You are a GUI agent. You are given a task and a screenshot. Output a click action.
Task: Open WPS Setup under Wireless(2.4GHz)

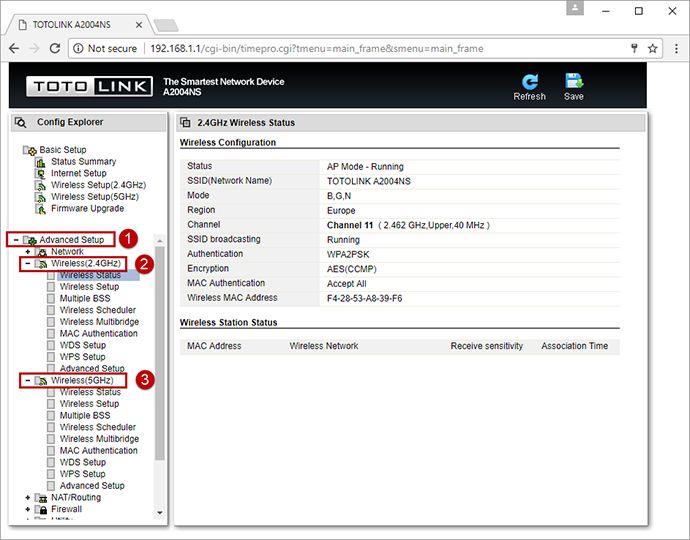(x=83, y=357)
